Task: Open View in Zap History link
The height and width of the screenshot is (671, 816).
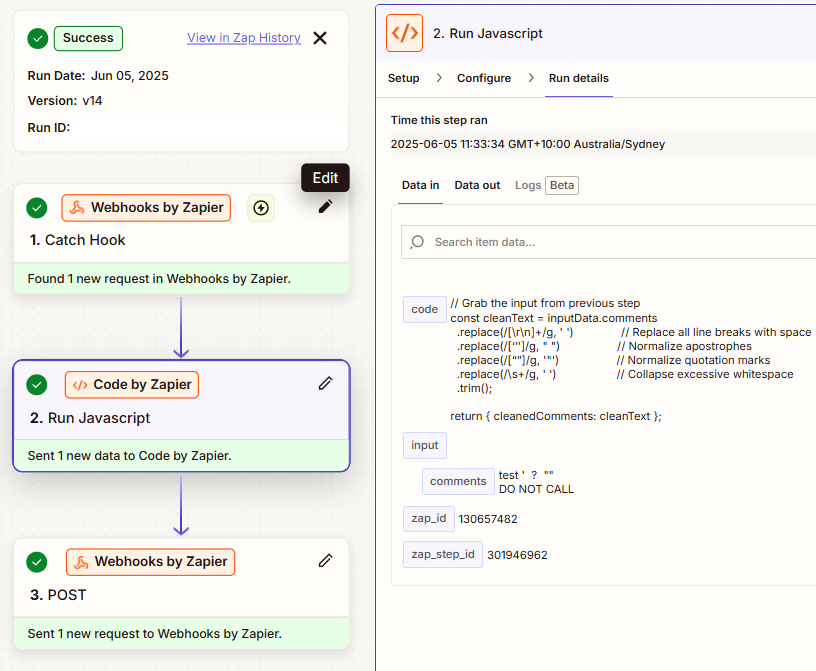Action: [244, 38]
